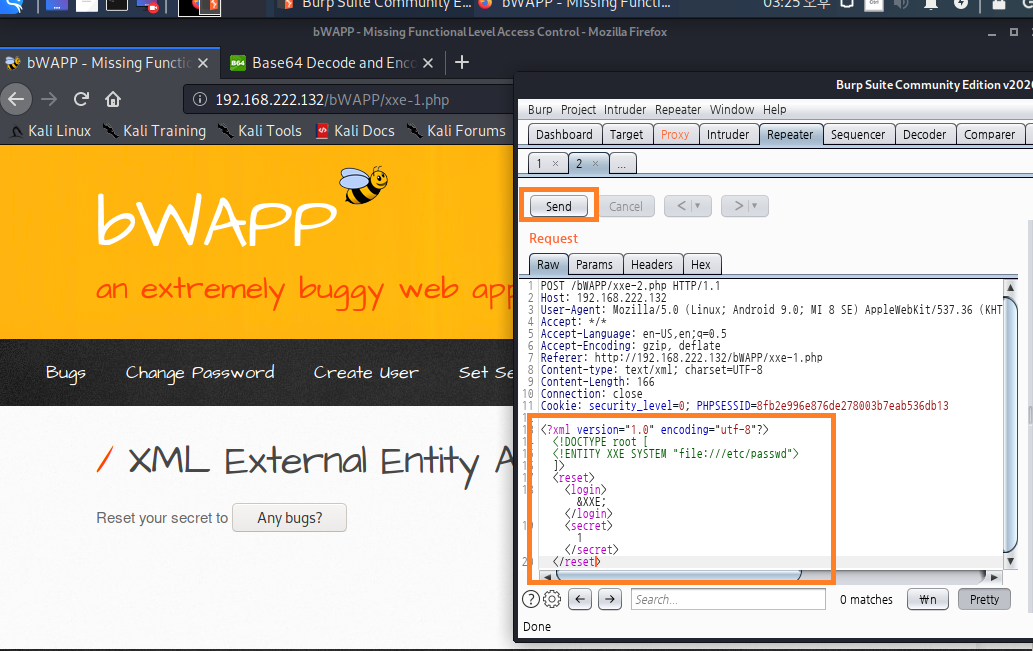The height and width of the screenshot is (651, 1033).
Task: Switch to the Decoder tab
Action: click(x=924, y=134)
